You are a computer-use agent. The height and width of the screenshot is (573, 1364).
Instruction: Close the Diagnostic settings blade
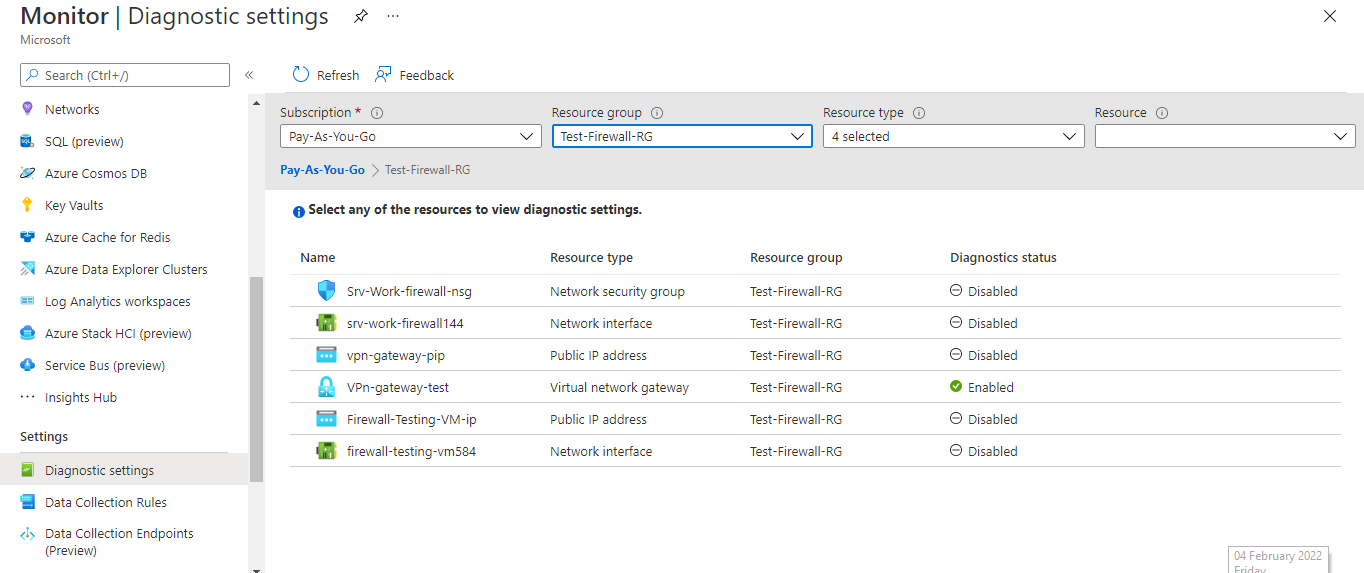pos(1330,16)
